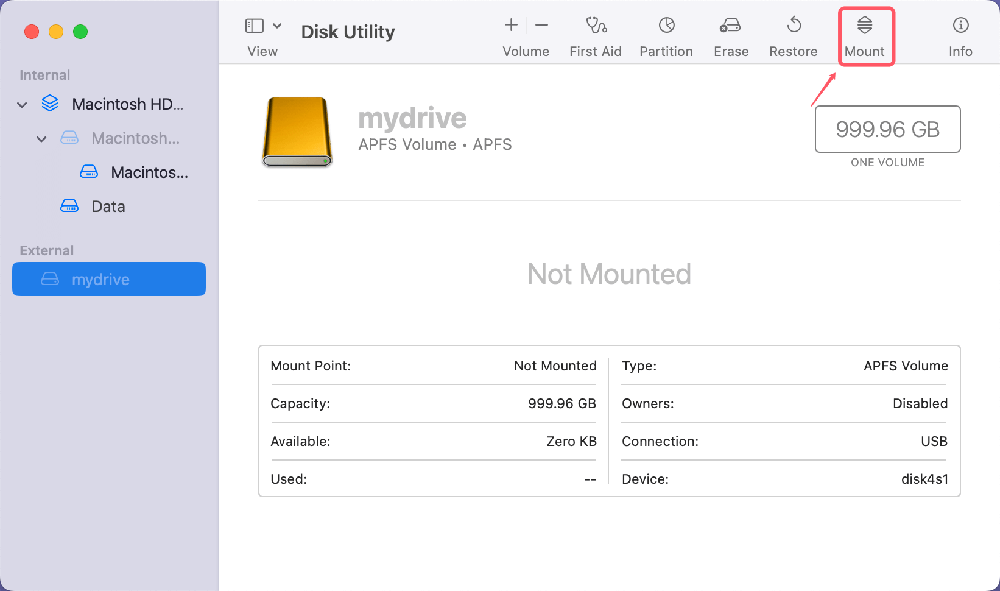Add a volume with the plus button
This screenshot has width=1000, height=591.
(511, 26)
